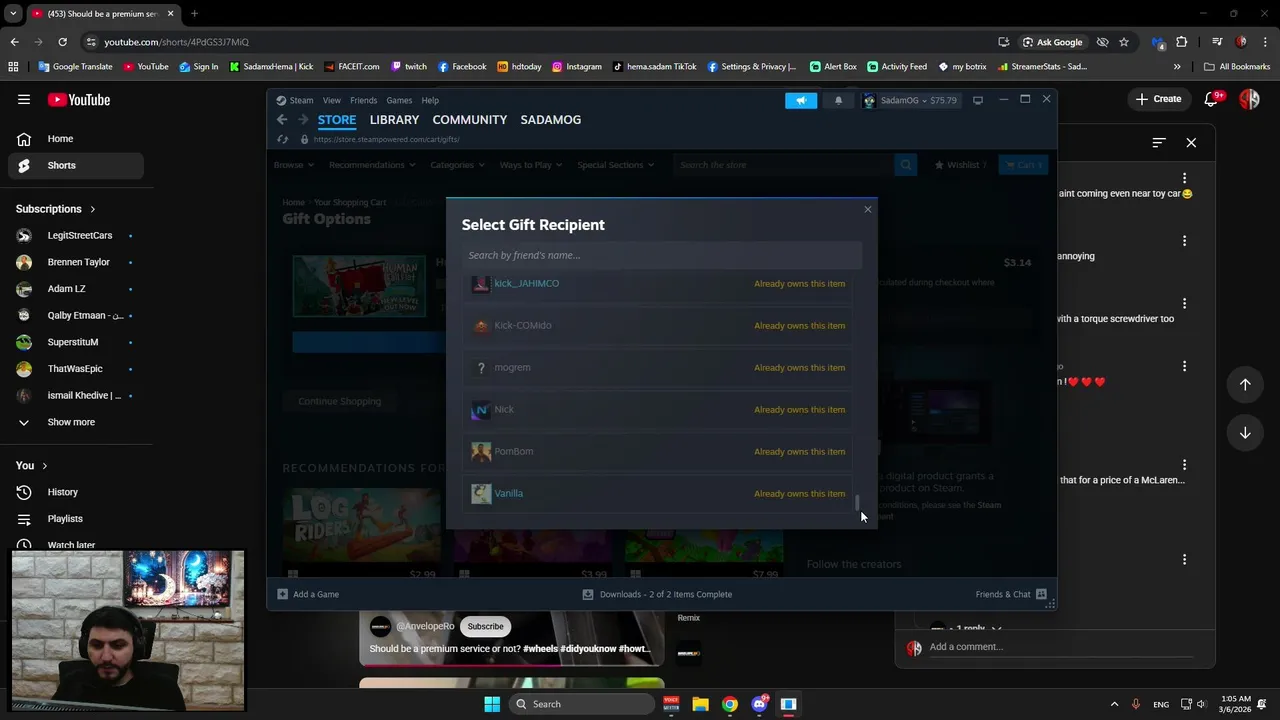Go to YouTube Home
Screen dimensions: 1280x720
click(76, 139)
